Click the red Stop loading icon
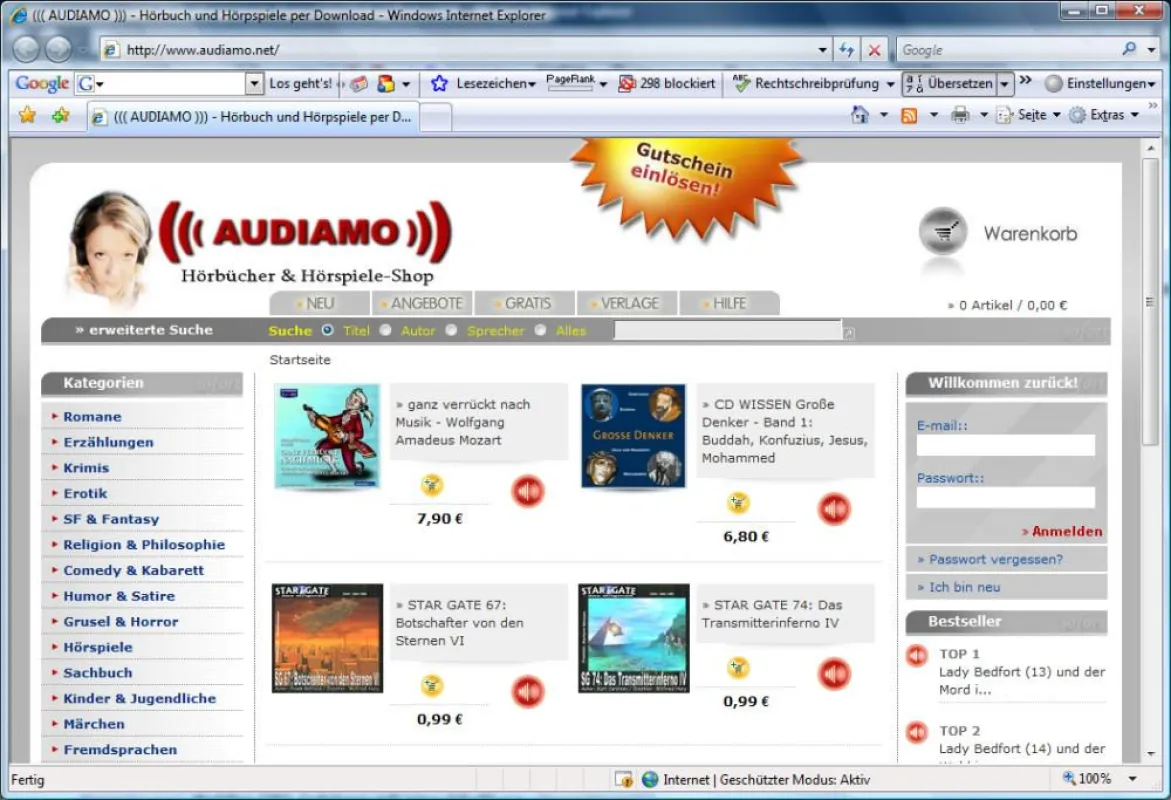This screenshot has width=1171, height=800. 874,50
